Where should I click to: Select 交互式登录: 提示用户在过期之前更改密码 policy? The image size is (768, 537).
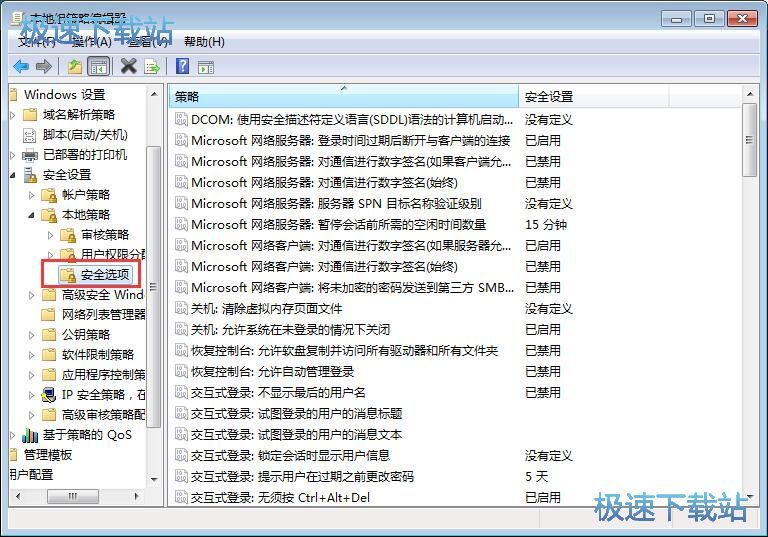click(x=302, y=476)
